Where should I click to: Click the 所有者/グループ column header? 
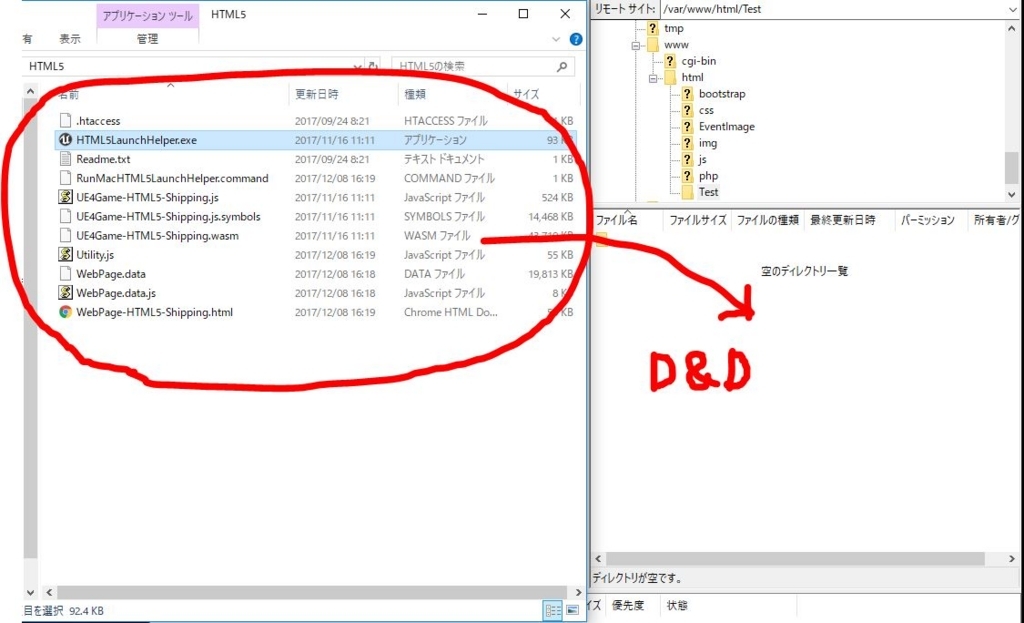pos(995,220)
